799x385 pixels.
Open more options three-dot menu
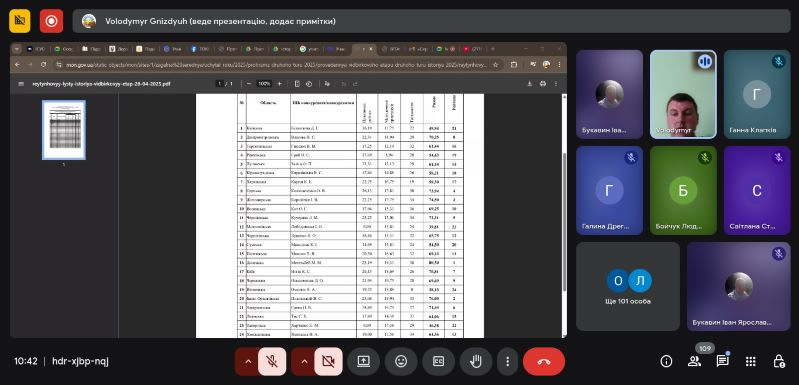[x=507, y=362]
